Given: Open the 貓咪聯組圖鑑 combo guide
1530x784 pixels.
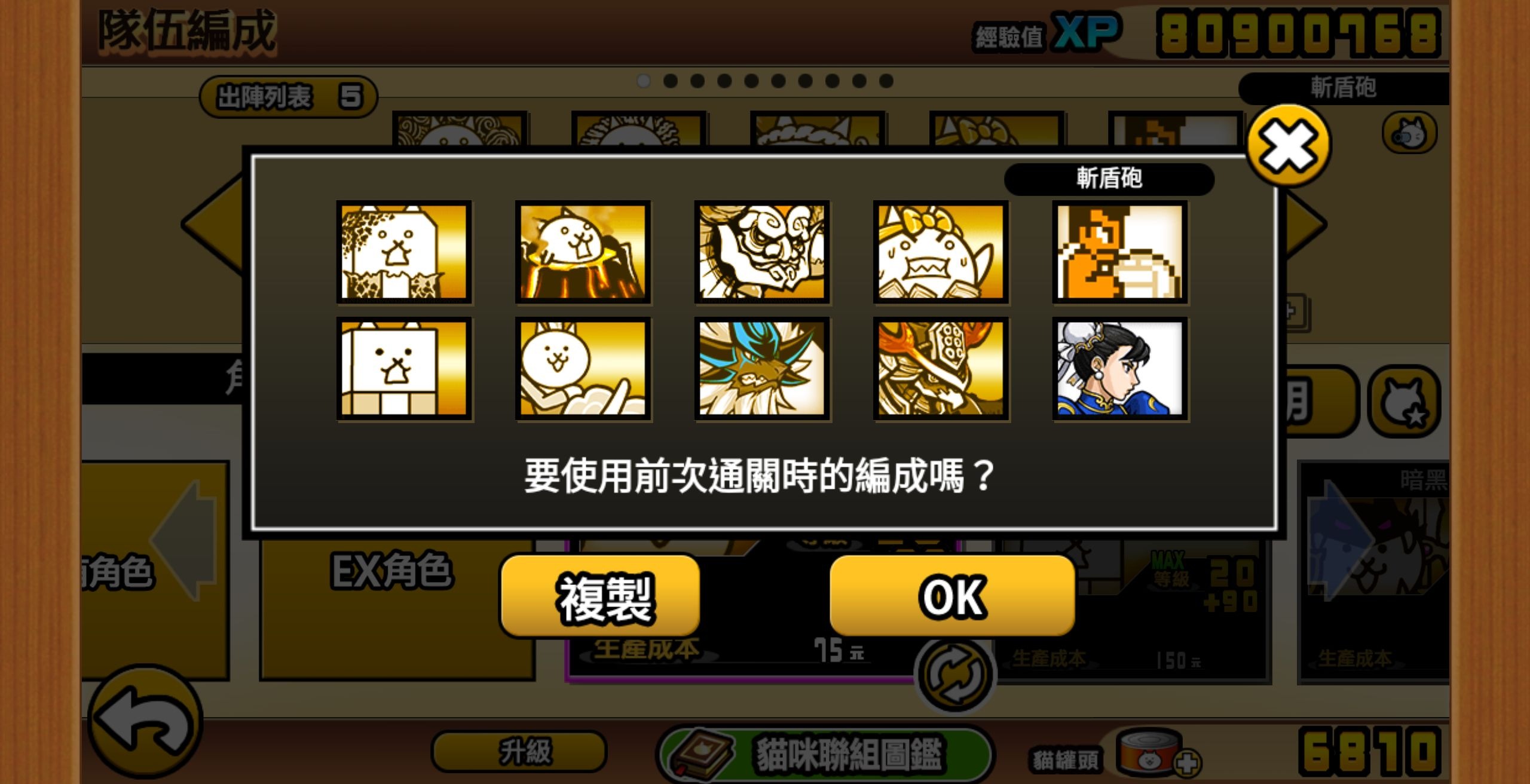Looking at the screenshot, I should [825, 754].
